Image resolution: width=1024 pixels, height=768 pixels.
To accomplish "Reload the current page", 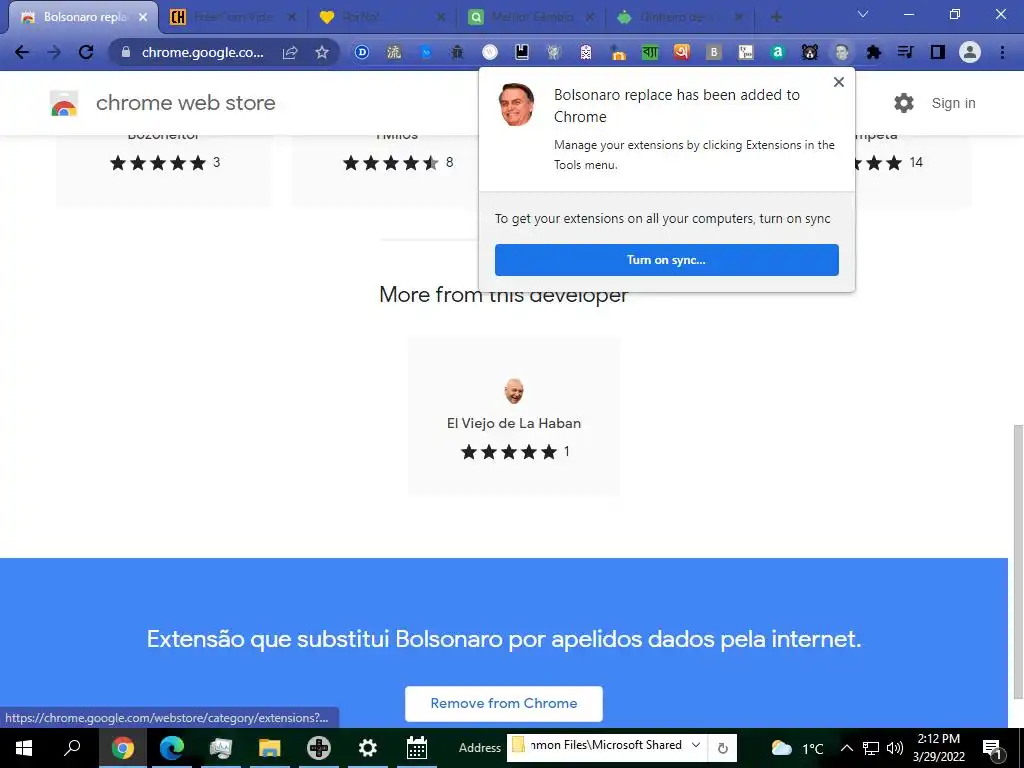I will tap(86, 52).
